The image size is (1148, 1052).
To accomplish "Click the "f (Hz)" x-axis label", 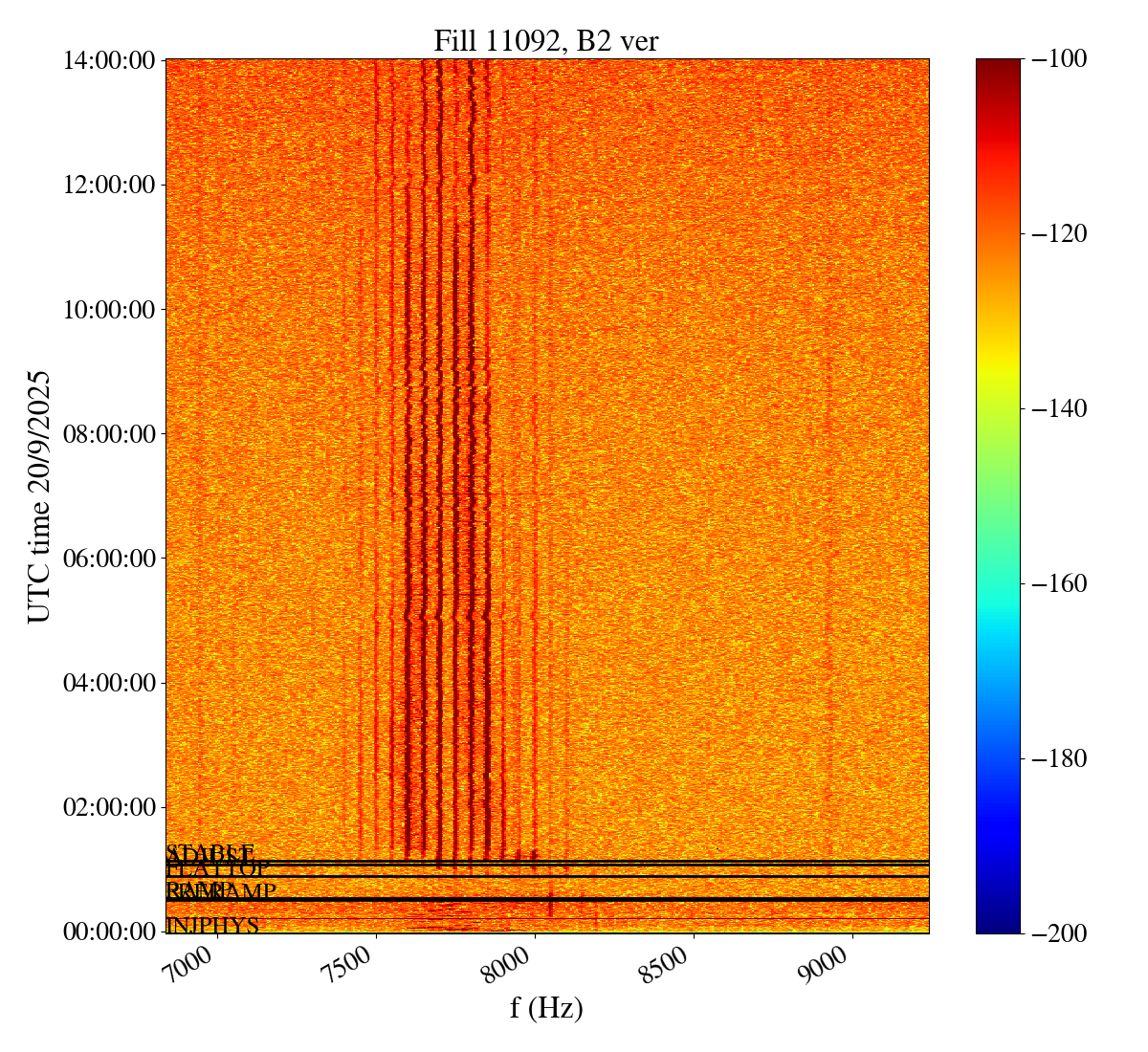I will click(x=546, y=1008).
